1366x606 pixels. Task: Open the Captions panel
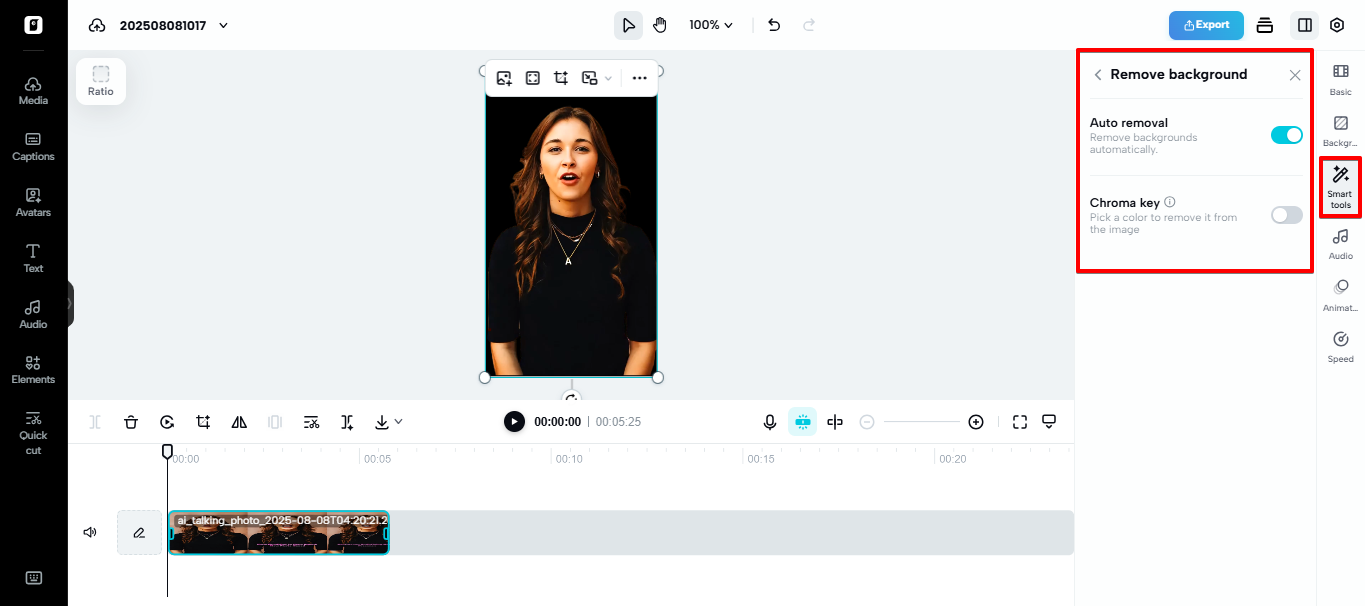point(33,146)
